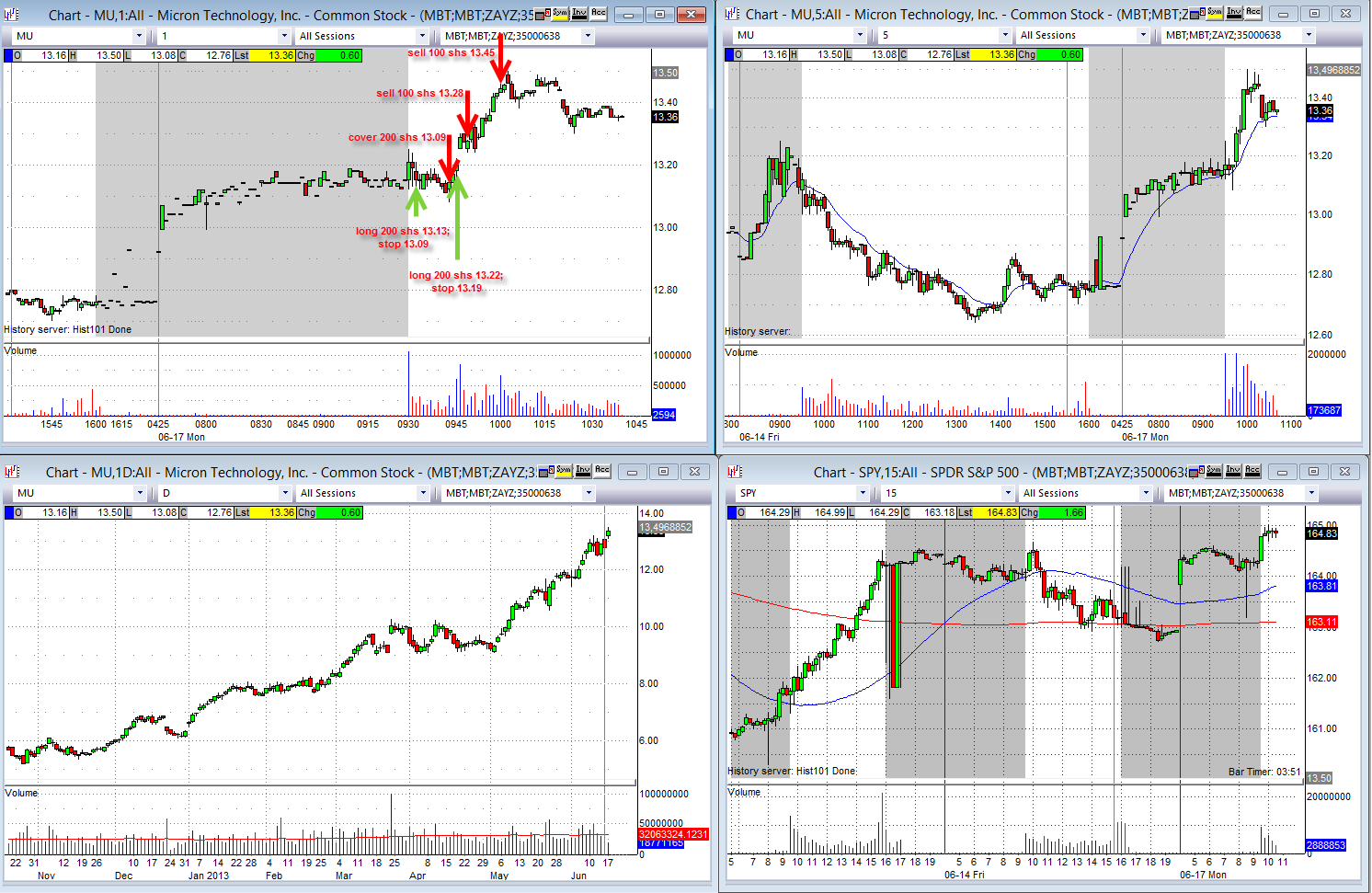The height and width of the screenshot is (893, 1372).
Task: Click the chart app icon in the MU,1D:All window title
Action: [13, 472]
